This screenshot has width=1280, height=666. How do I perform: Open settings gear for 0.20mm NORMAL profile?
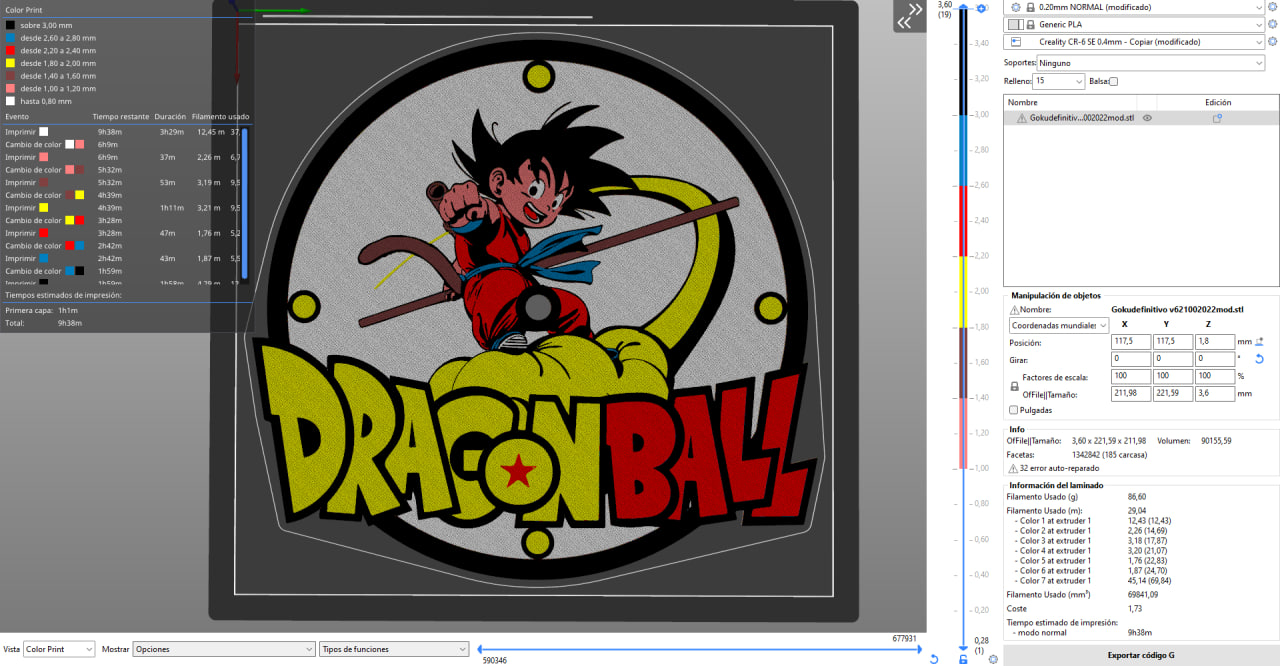point(1273,7)
